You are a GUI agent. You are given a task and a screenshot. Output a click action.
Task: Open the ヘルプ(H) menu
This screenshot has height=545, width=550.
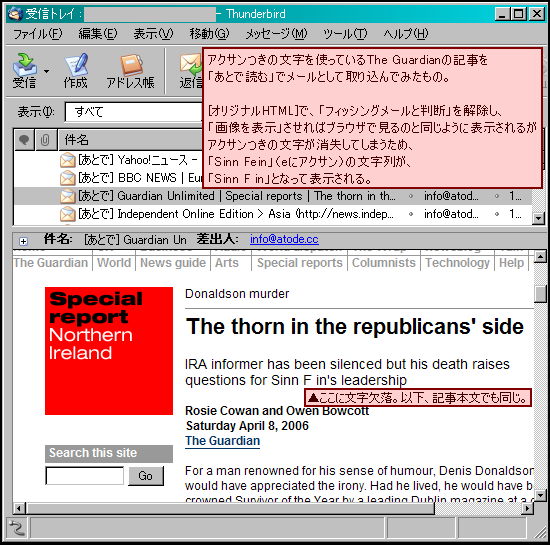[406, 34]
